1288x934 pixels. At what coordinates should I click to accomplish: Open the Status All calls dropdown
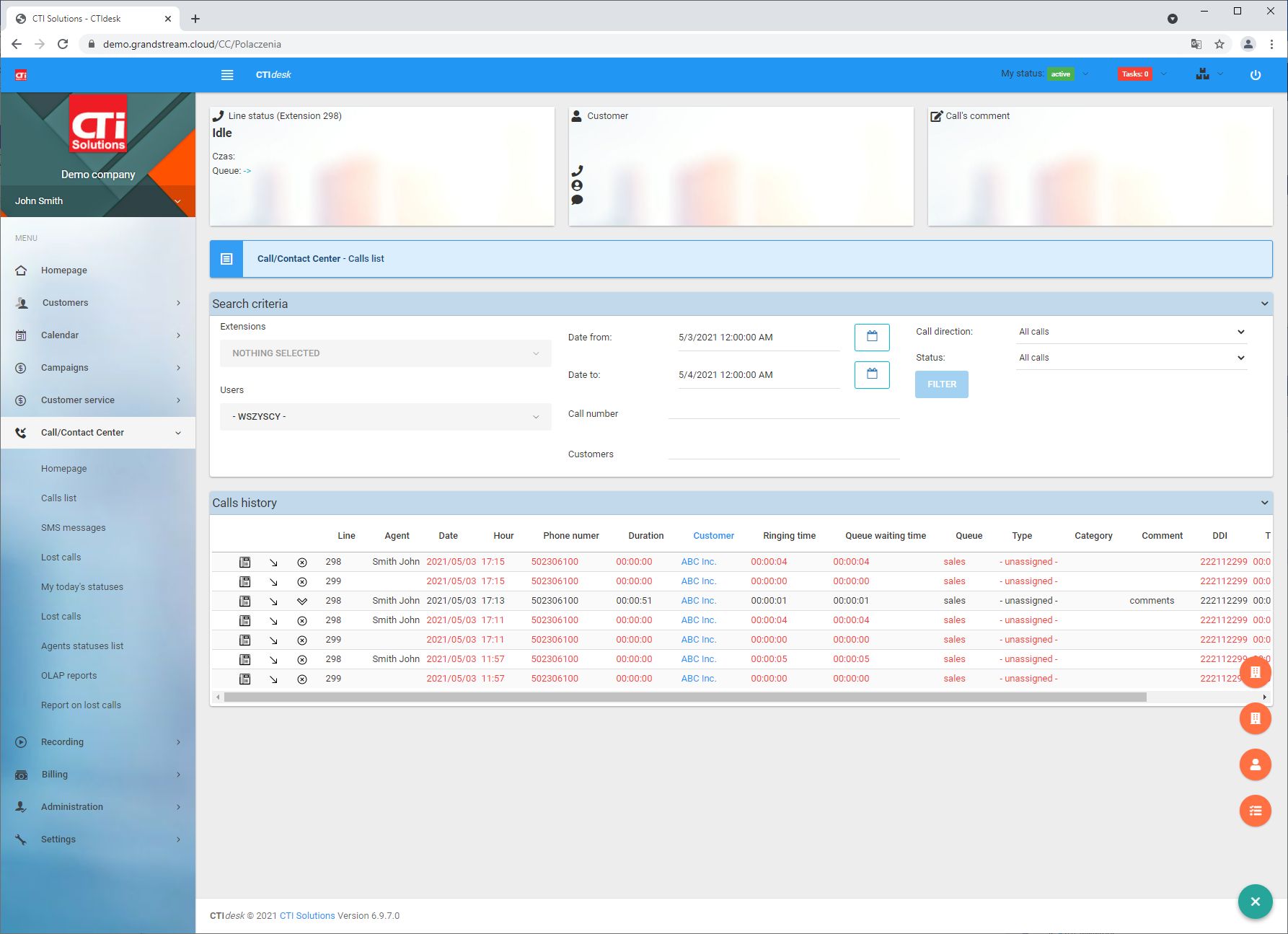pyautogui.click(x=1132, y=358)
